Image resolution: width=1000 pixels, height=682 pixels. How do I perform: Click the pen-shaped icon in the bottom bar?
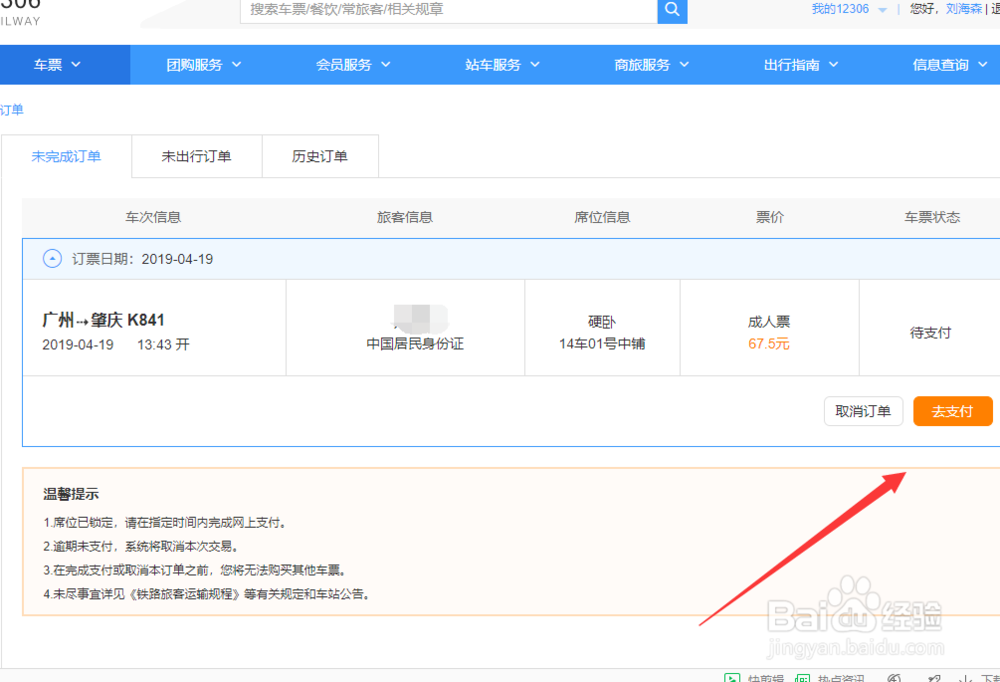coord(932,679)
